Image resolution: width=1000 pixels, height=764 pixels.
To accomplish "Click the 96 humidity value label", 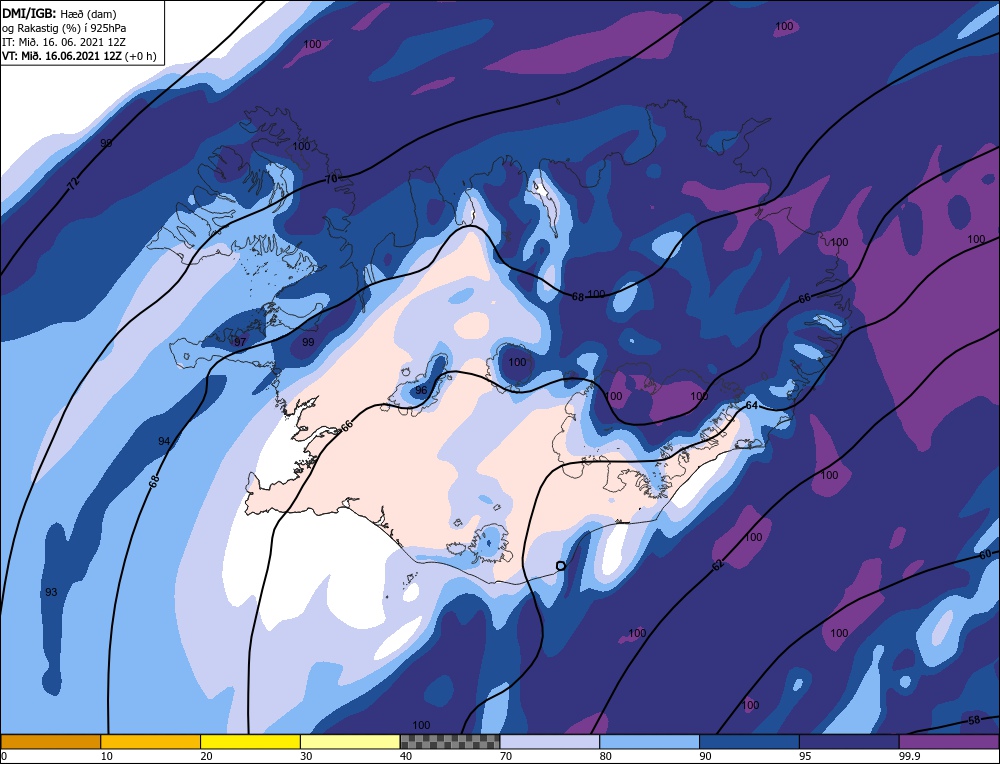I will point(421,390).
